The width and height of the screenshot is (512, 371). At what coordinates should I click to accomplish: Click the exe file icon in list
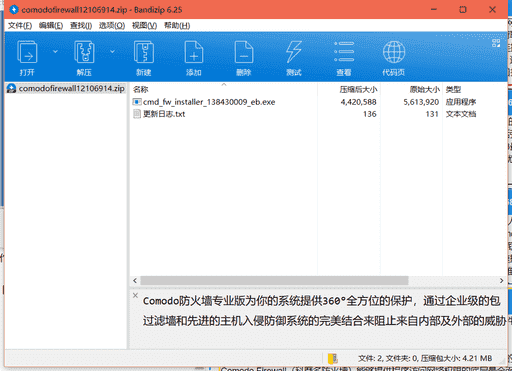point(137,102)
